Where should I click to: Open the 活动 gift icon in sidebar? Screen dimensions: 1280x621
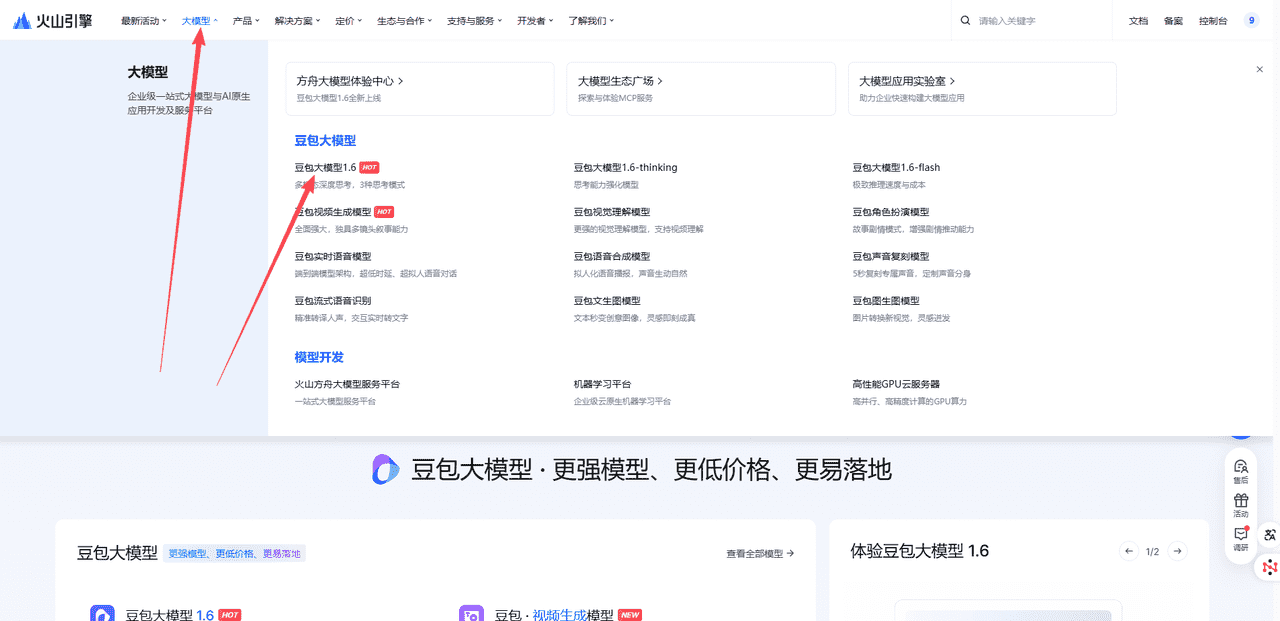click(x=1241, y=500)
